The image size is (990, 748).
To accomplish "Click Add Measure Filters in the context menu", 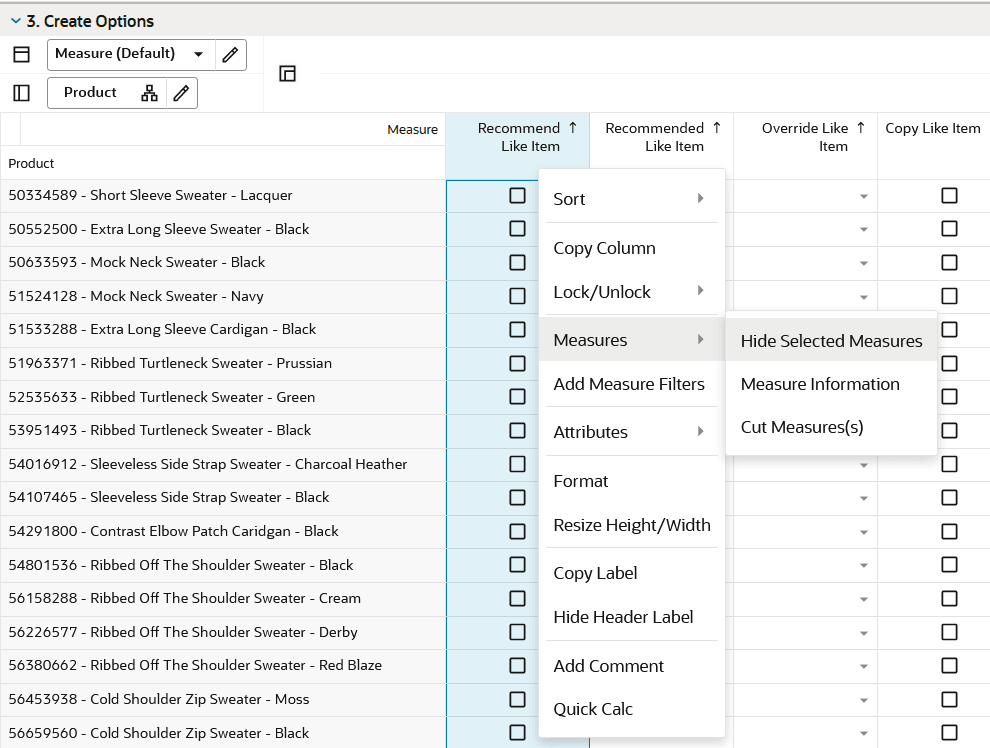I will [628, 383].
